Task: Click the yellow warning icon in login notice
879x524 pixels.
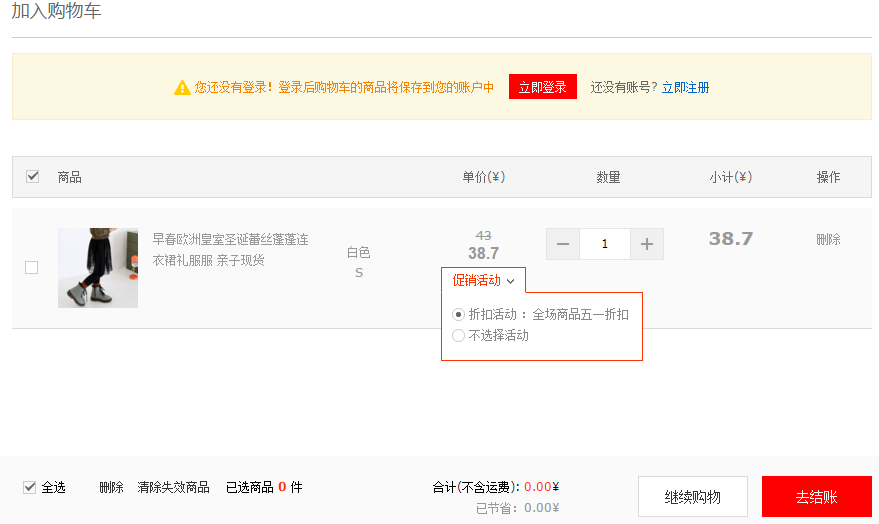Action: [x=182, y=88]
